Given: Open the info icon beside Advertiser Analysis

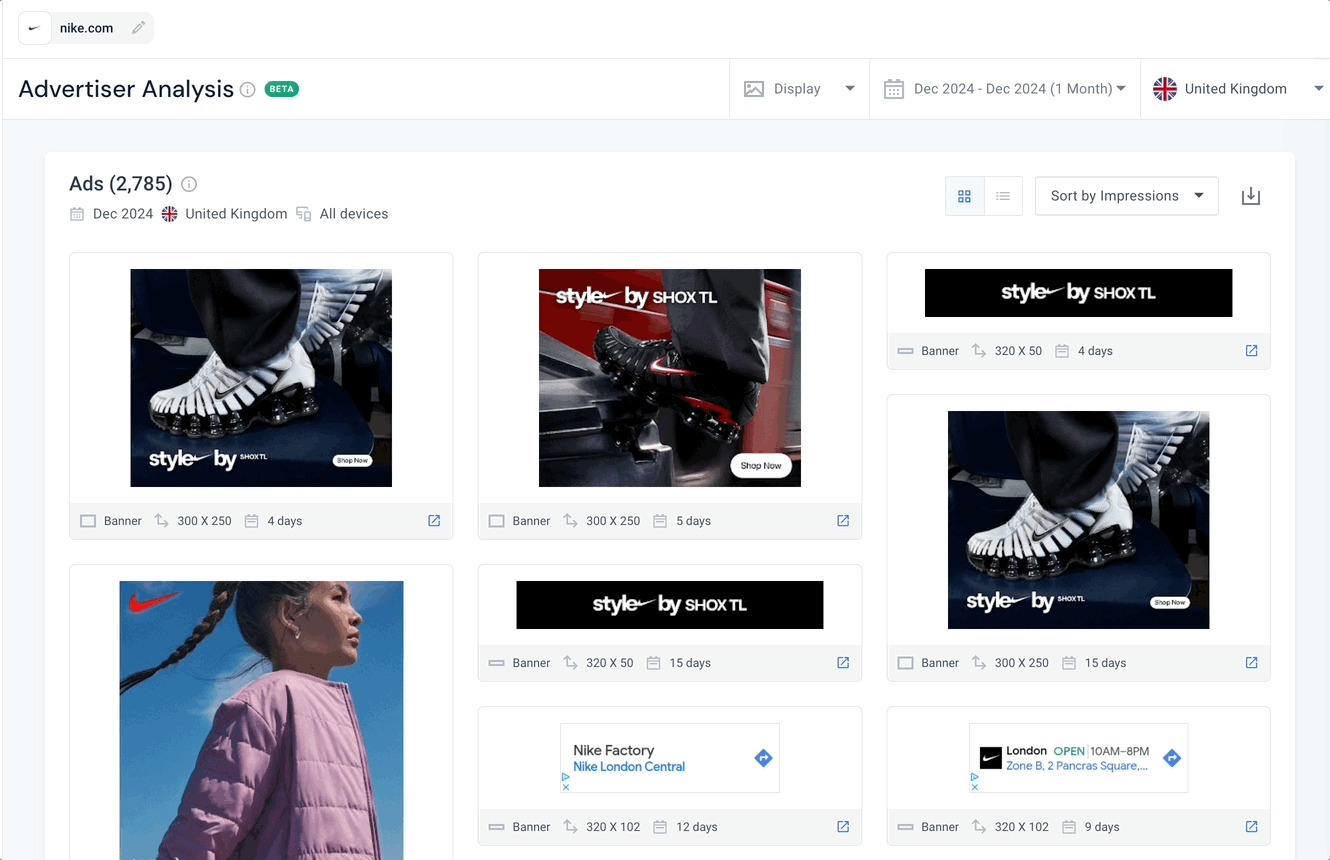Looking at the screenshot, I should click(x=248, y=89).
